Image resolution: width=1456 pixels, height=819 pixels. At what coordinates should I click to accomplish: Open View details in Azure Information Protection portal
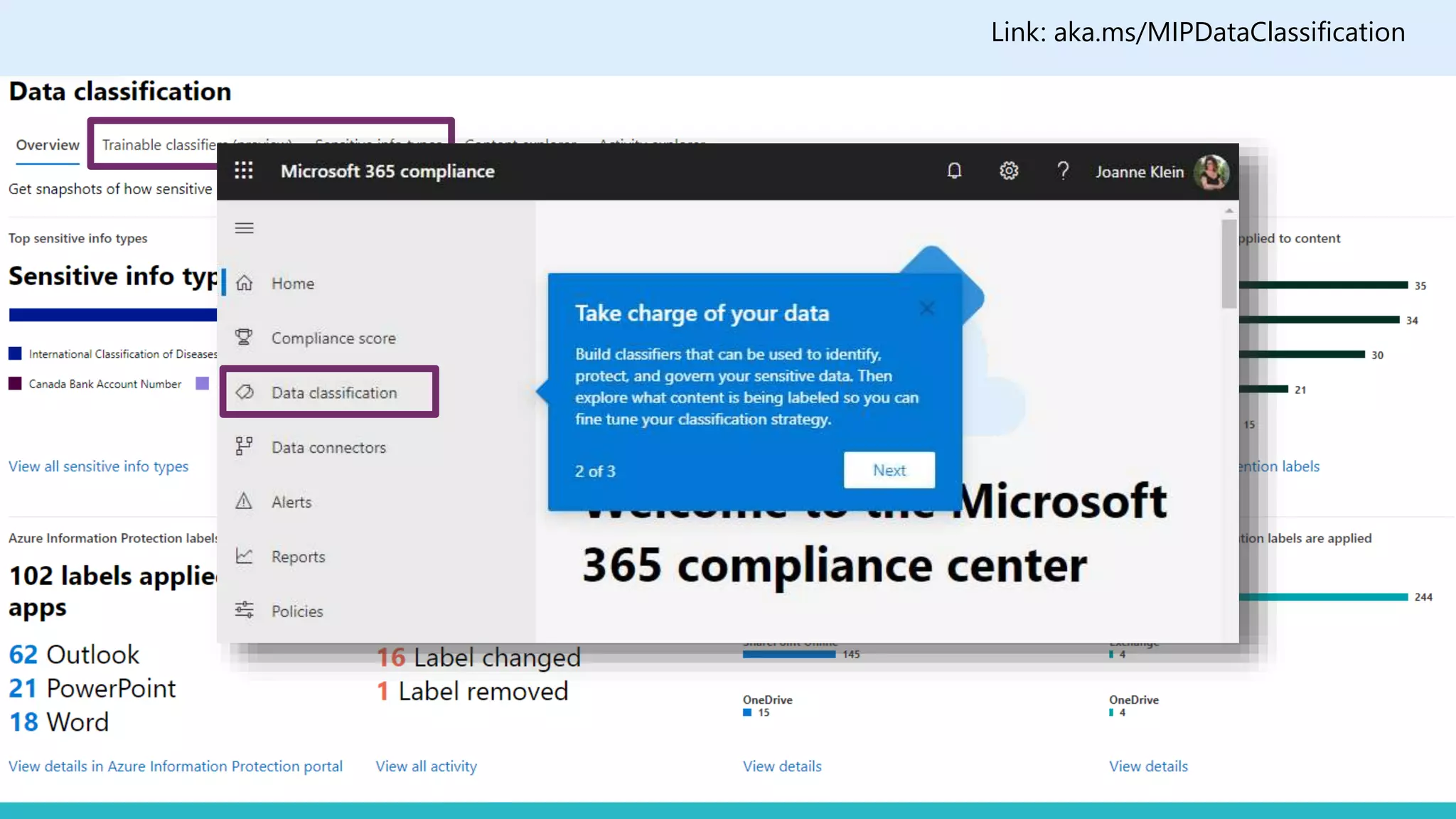click(x=176, y=766)
